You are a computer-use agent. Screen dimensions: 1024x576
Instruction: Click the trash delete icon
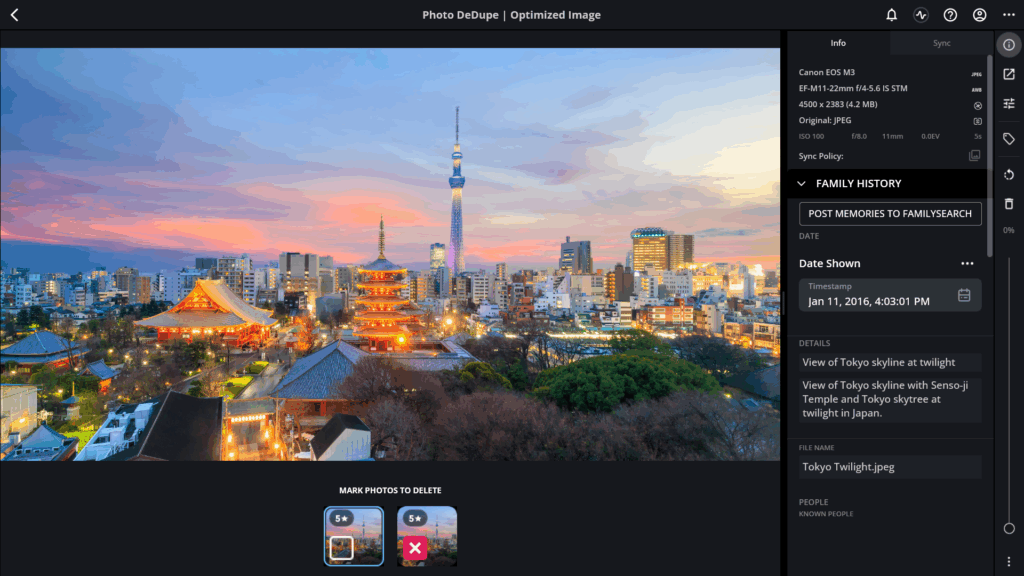[1009, 204]
